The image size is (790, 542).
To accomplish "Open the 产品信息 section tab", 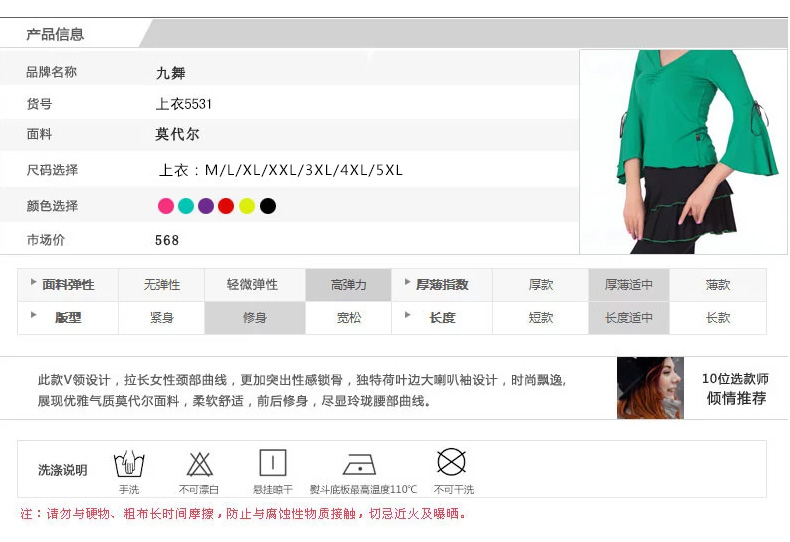I will click(55, 34).
